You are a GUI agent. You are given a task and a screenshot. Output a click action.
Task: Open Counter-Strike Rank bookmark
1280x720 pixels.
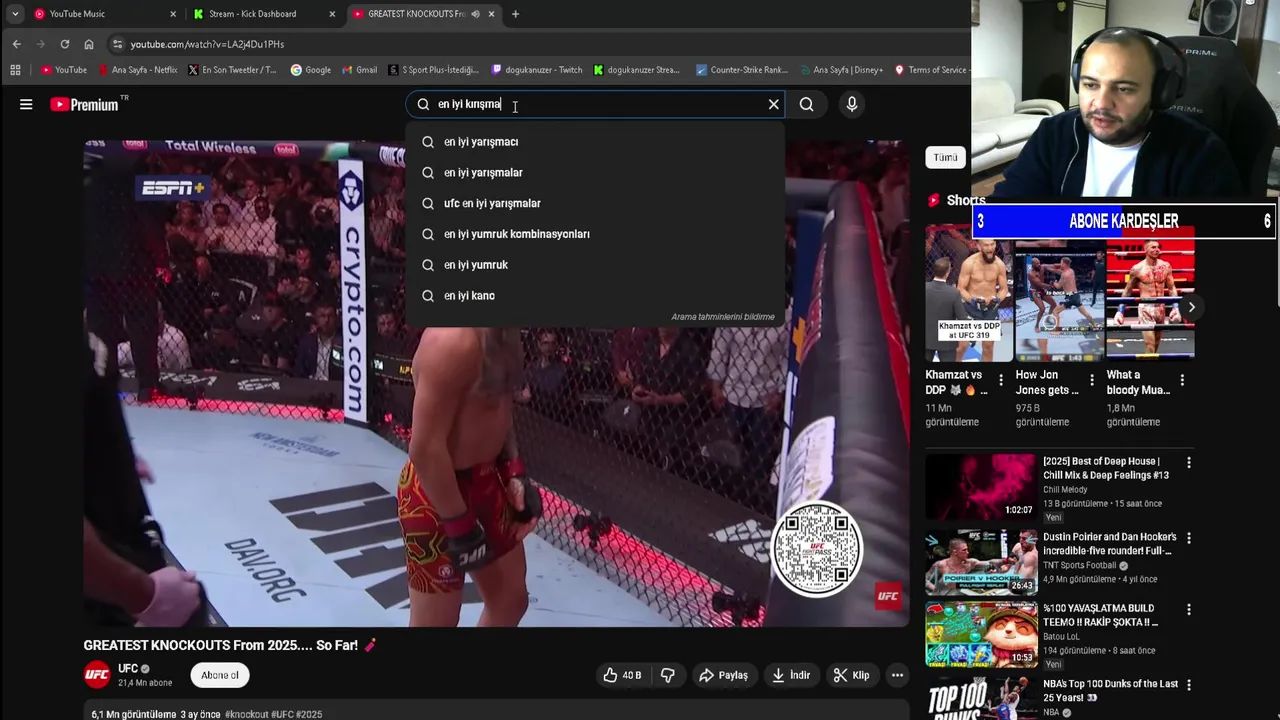click(742, 70)
